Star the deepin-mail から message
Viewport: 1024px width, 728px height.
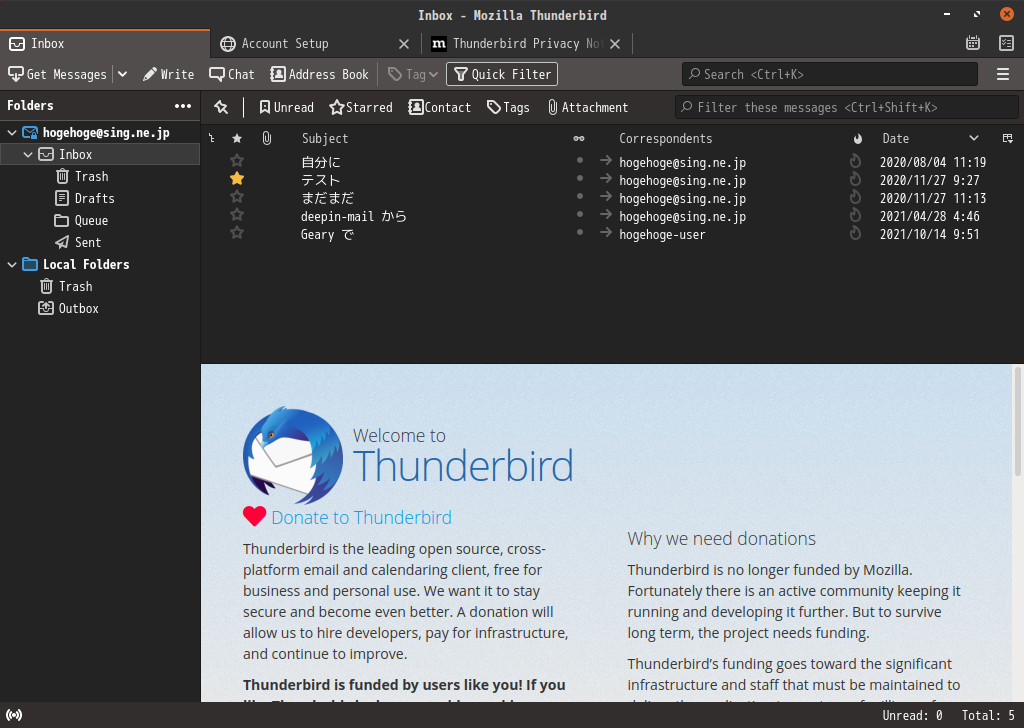[237, 215]
